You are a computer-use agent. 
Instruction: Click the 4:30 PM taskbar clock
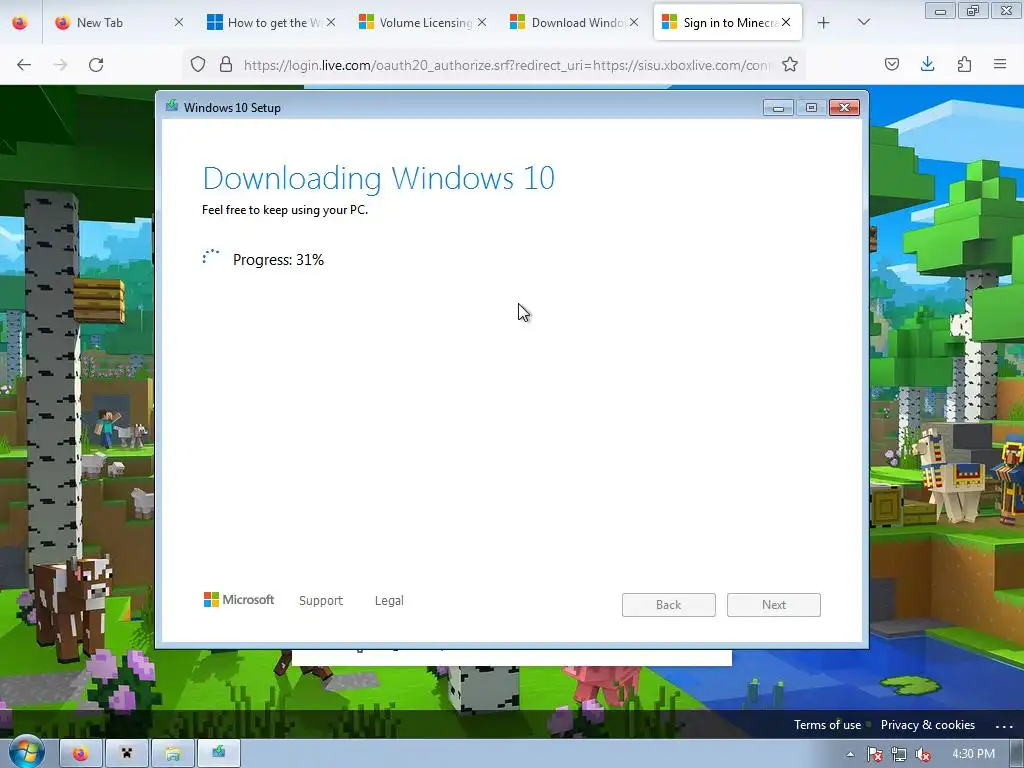(x=973, y=754)
